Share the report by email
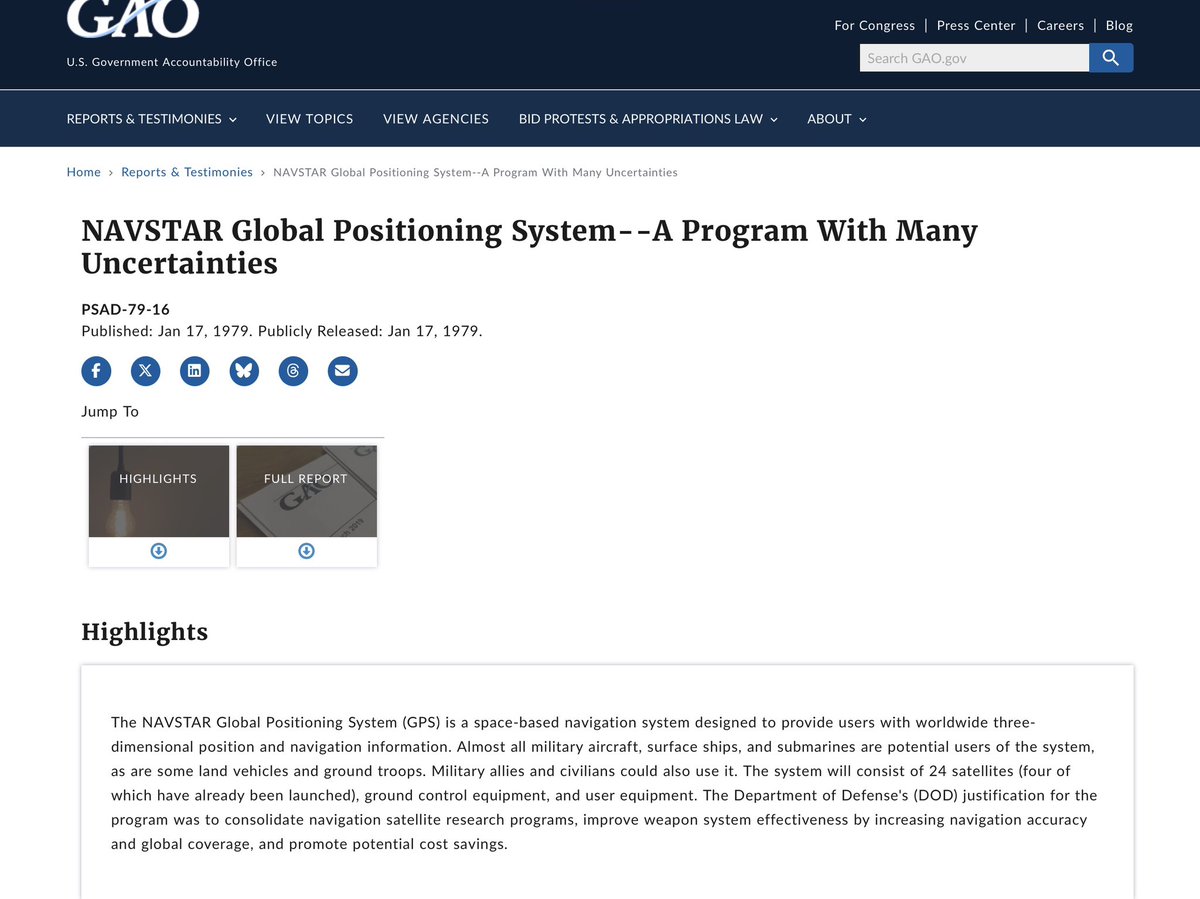Screen dimensions: 1200x899 (x=343, y=371)
